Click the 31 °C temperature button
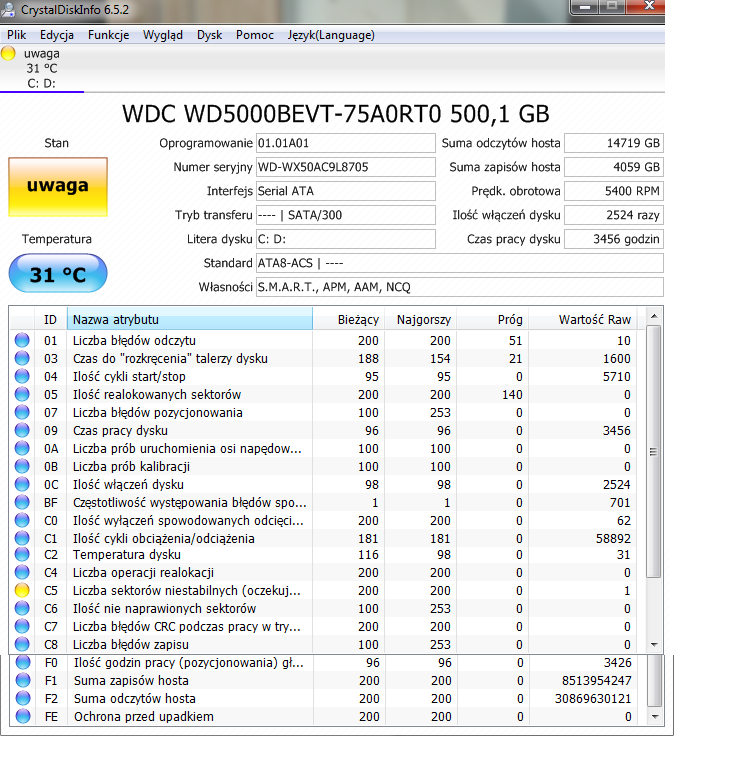 pos(58,273)
